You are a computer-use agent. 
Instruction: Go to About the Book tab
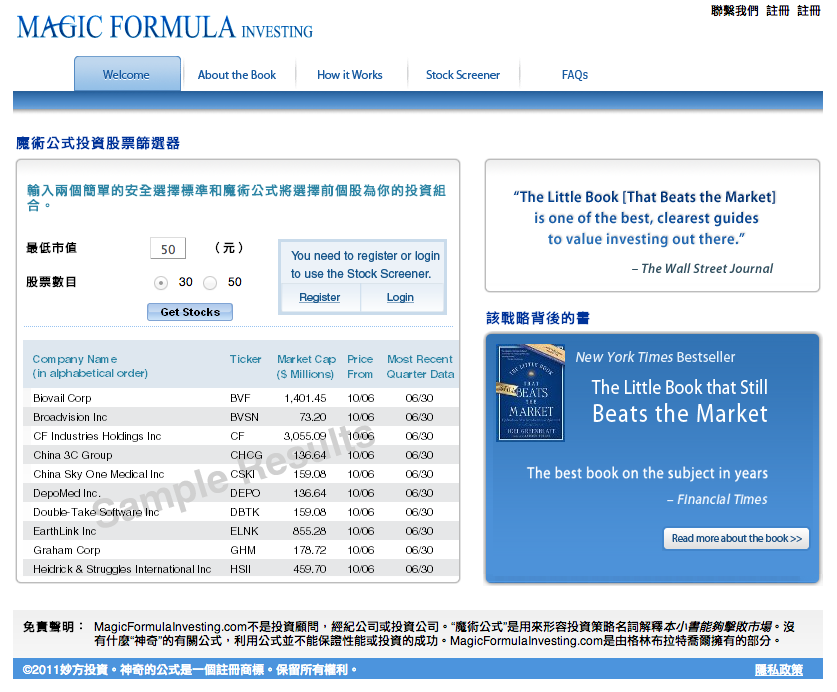coord(237,75)
